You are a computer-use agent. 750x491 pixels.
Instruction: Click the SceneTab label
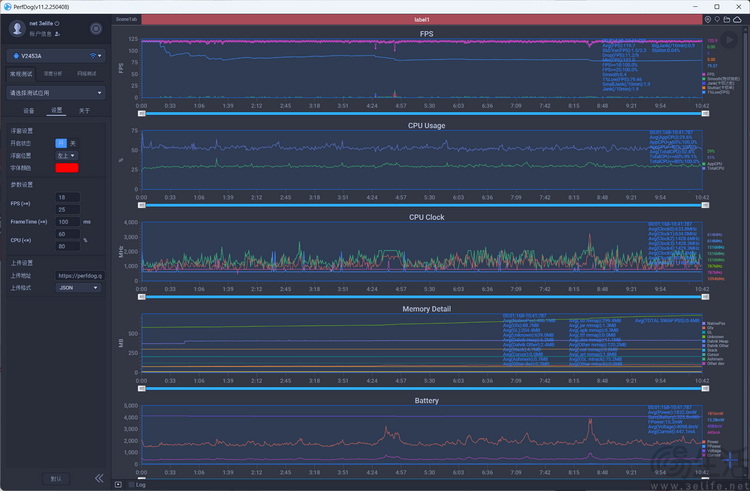(x=126, y=20)
